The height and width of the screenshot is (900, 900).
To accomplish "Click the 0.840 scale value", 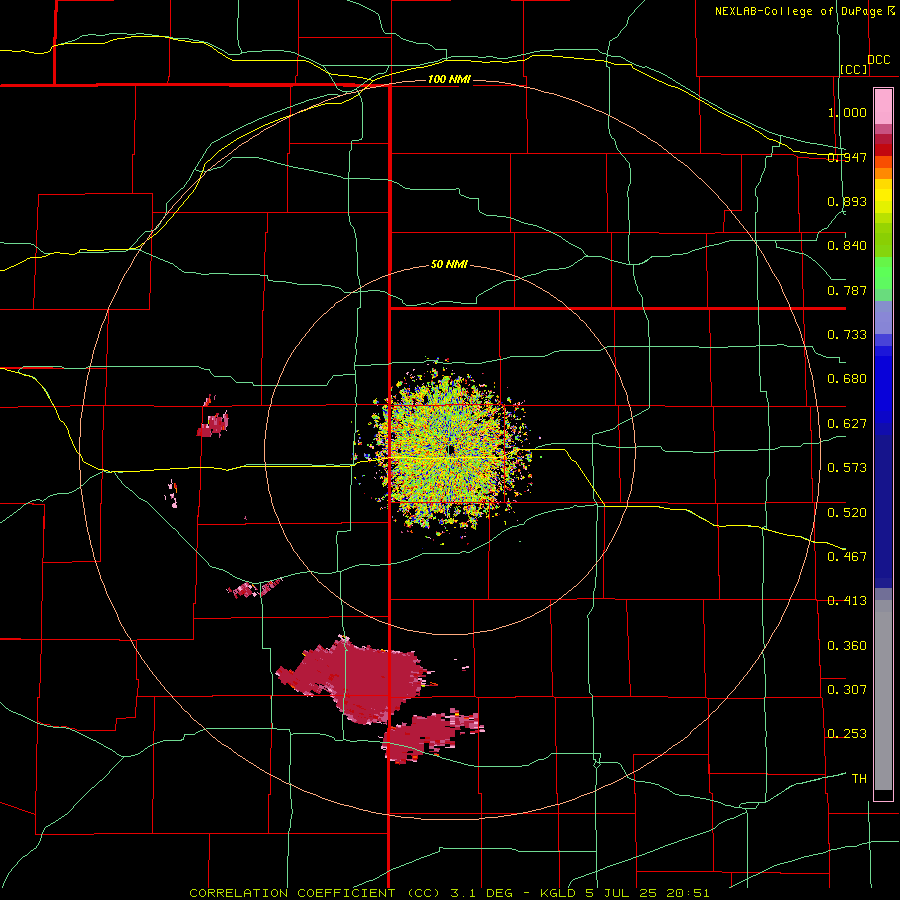I will point(847,246).
